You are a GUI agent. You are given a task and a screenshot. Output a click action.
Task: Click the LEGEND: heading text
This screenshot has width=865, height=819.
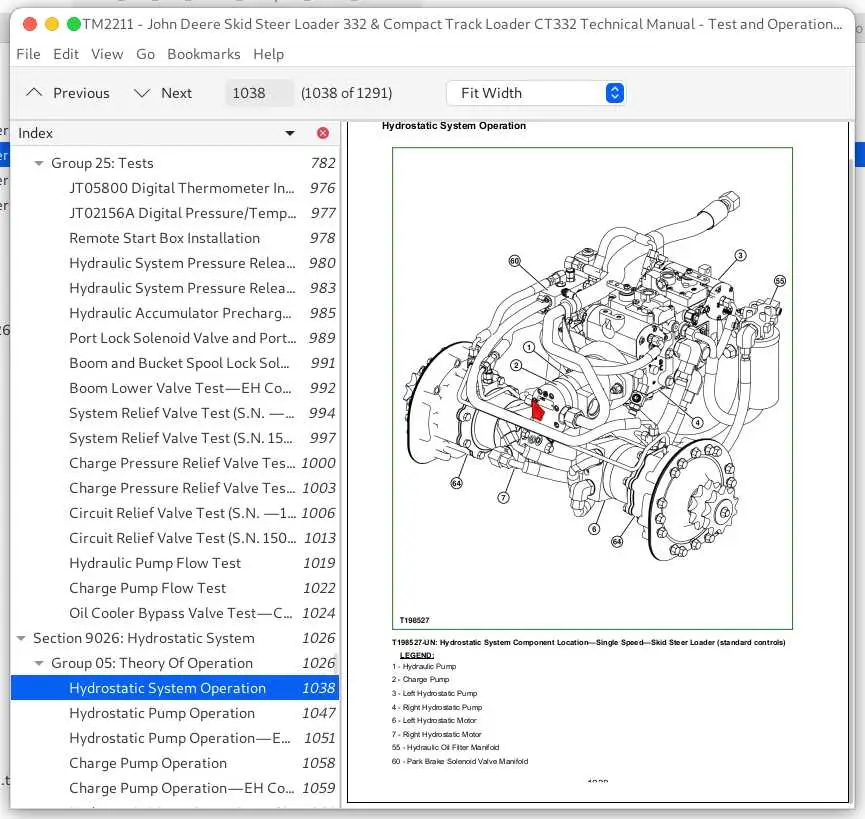(x=417, y=655)
